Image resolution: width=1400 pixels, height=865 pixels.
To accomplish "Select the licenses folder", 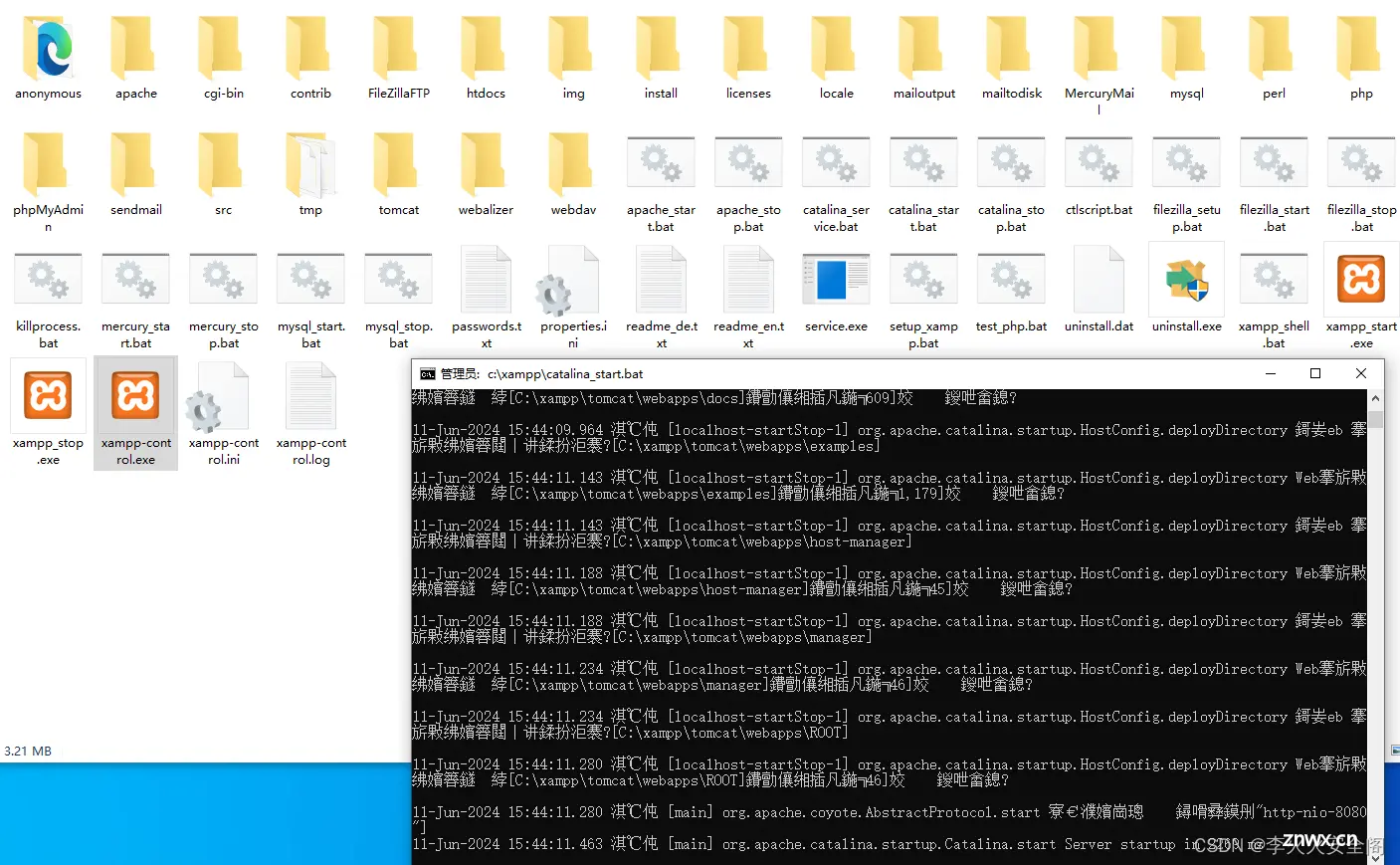I will tap(748, 58).
